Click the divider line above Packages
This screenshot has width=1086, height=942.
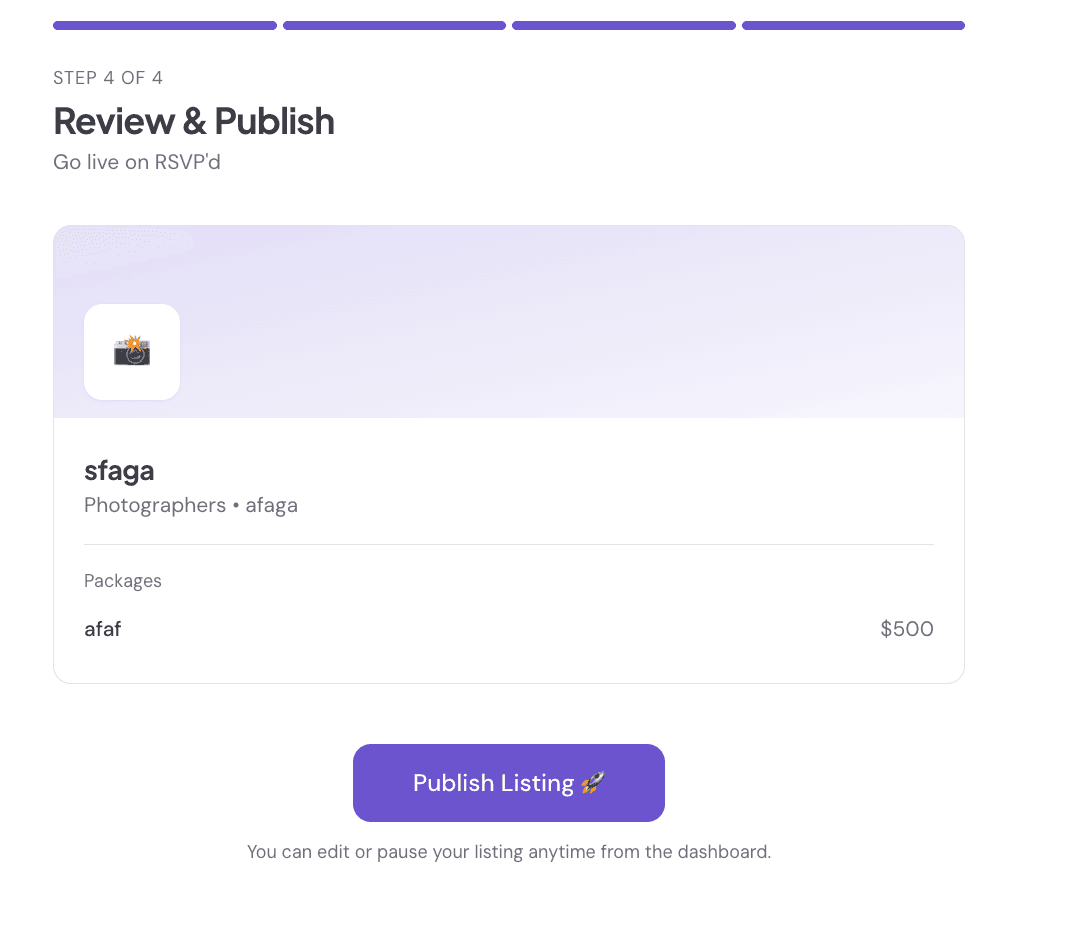tap(508, 545)
